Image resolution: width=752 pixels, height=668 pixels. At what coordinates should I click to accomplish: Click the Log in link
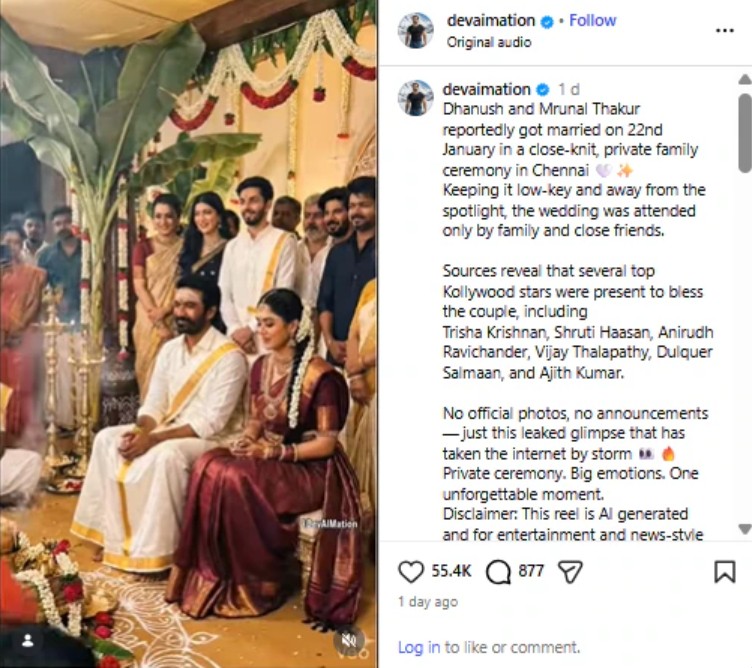click(419, 647)
